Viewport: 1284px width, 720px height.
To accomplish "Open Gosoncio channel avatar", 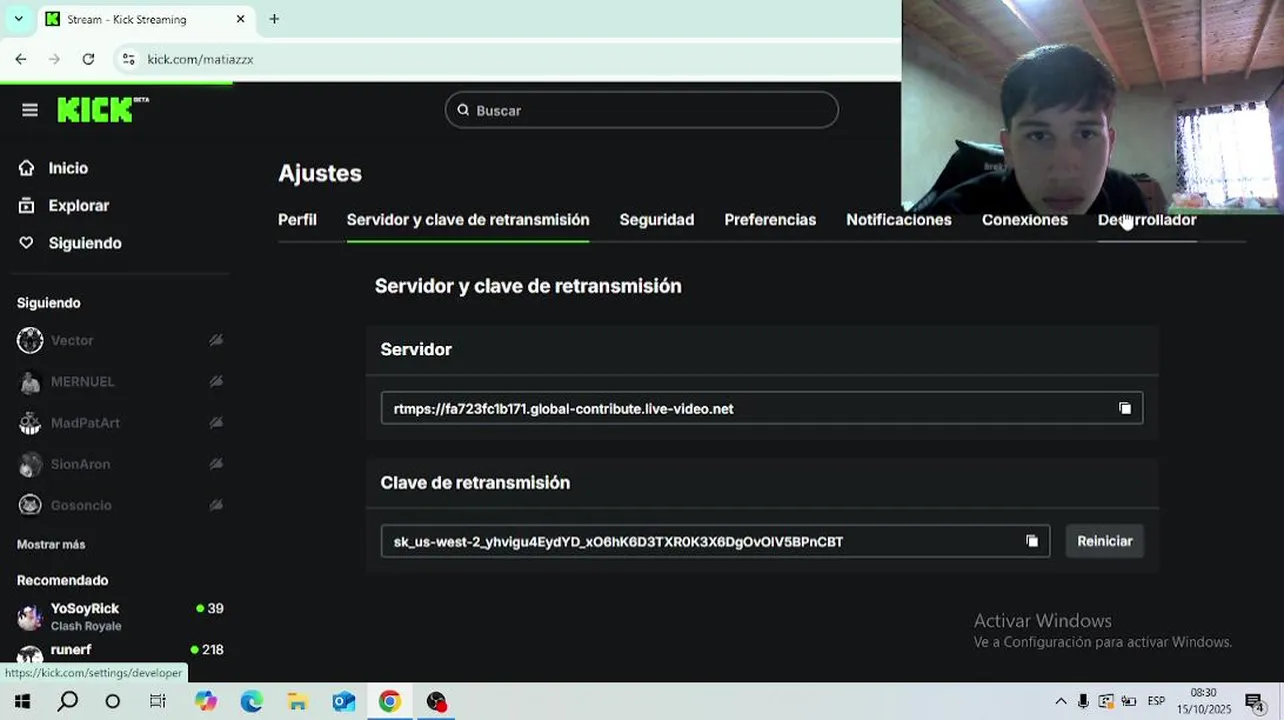I will [x=30, y=505].
